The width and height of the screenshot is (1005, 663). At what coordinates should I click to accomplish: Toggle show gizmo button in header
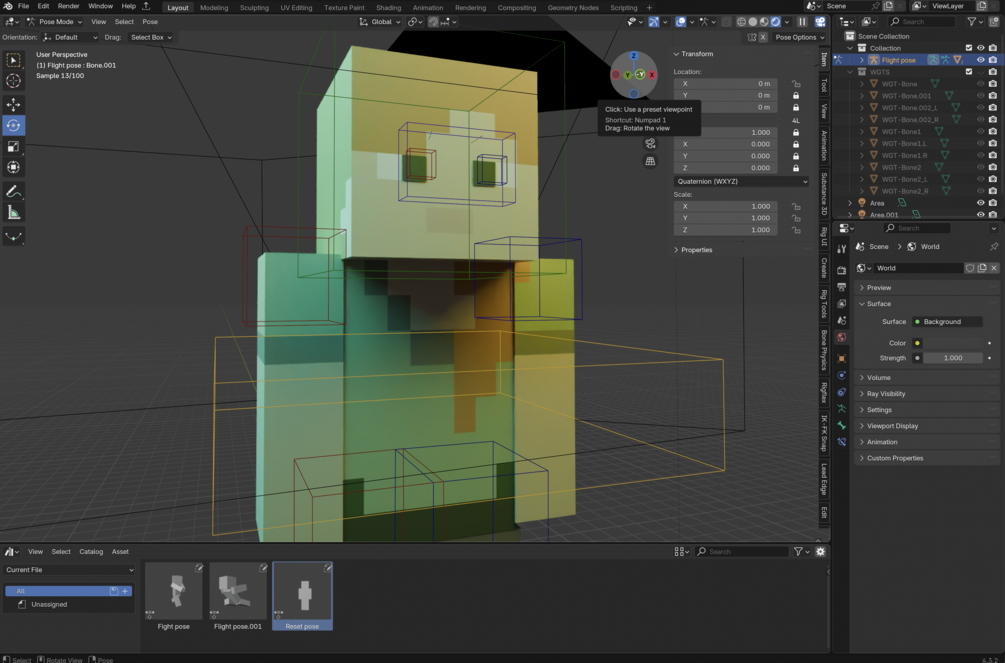(x=654, y=22)
